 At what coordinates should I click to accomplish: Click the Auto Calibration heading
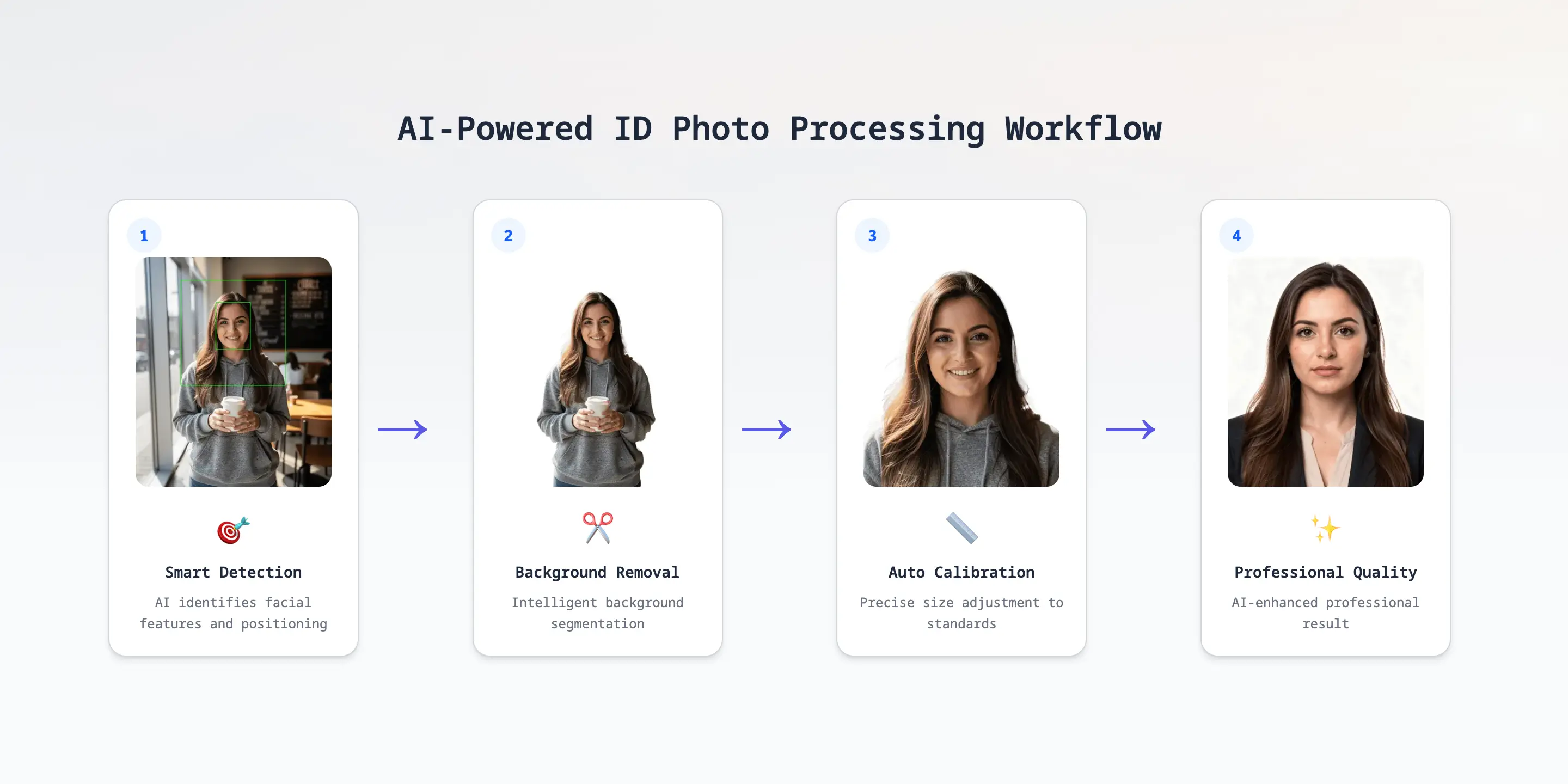[961, 572]
